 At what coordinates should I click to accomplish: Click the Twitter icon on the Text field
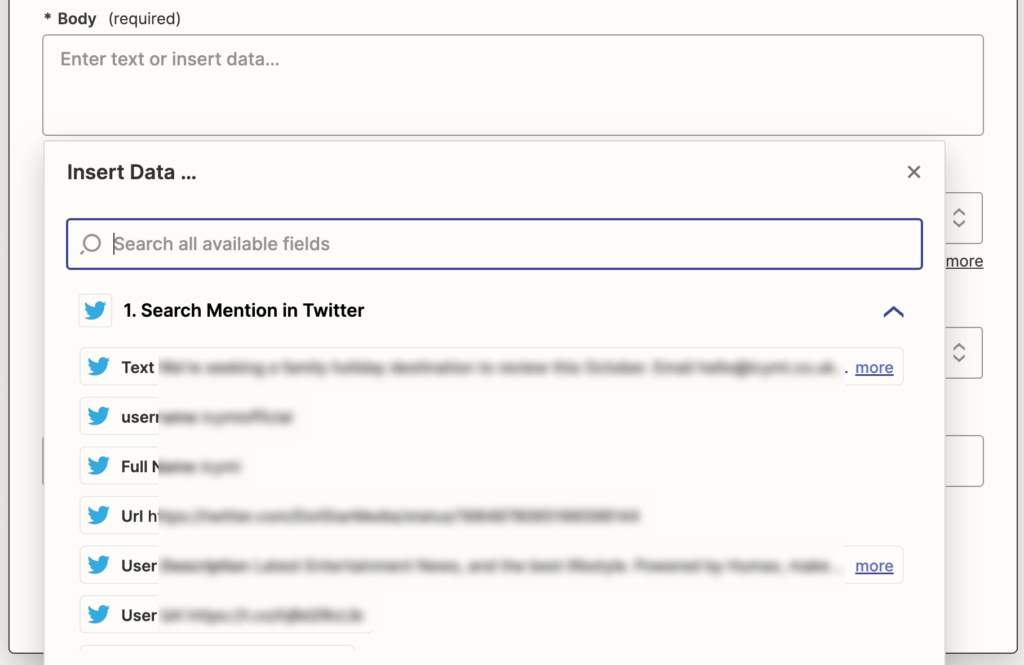pos(98,367)
